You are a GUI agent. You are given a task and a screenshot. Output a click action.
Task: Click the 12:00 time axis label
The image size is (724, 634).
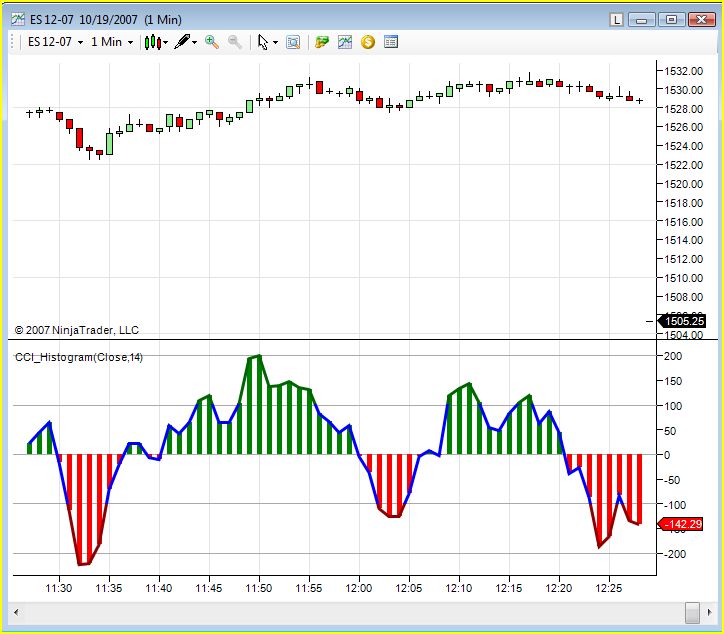[x=359, y=588]
